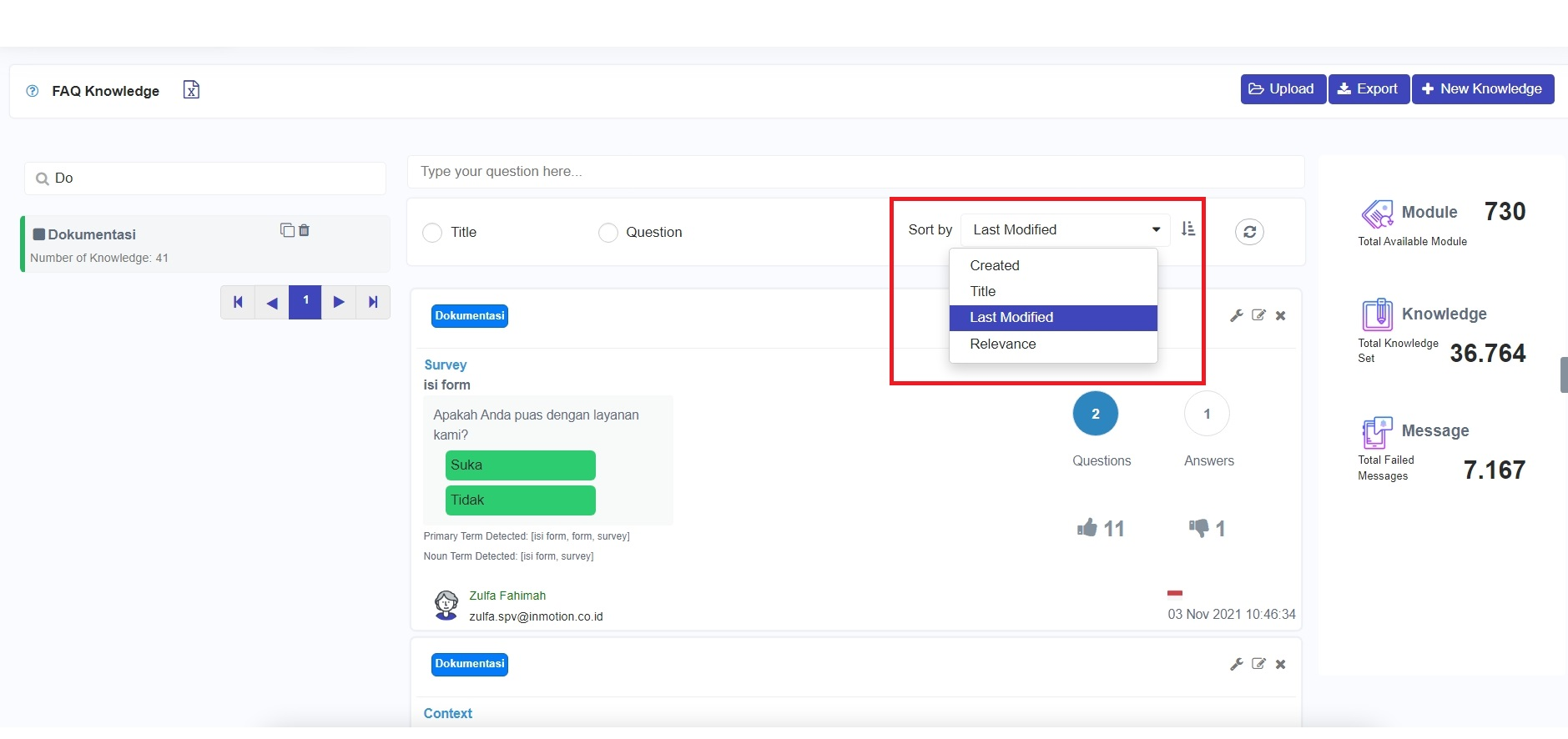1568x739 pixels.
Task: Click the wrench icon on Survey card
Action: 1236,315
